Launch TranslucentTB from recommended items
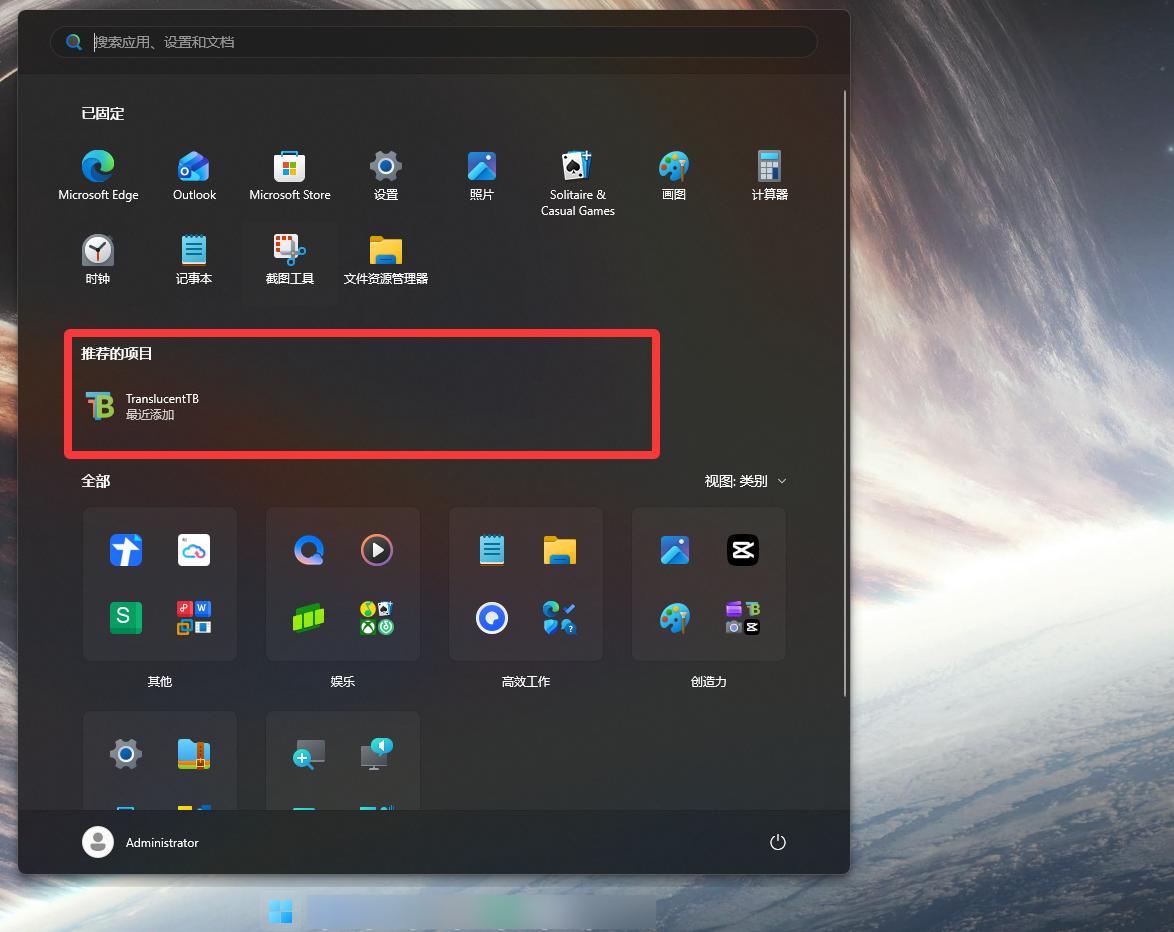Screen dimensions: 1174x932 coord(142,406)
